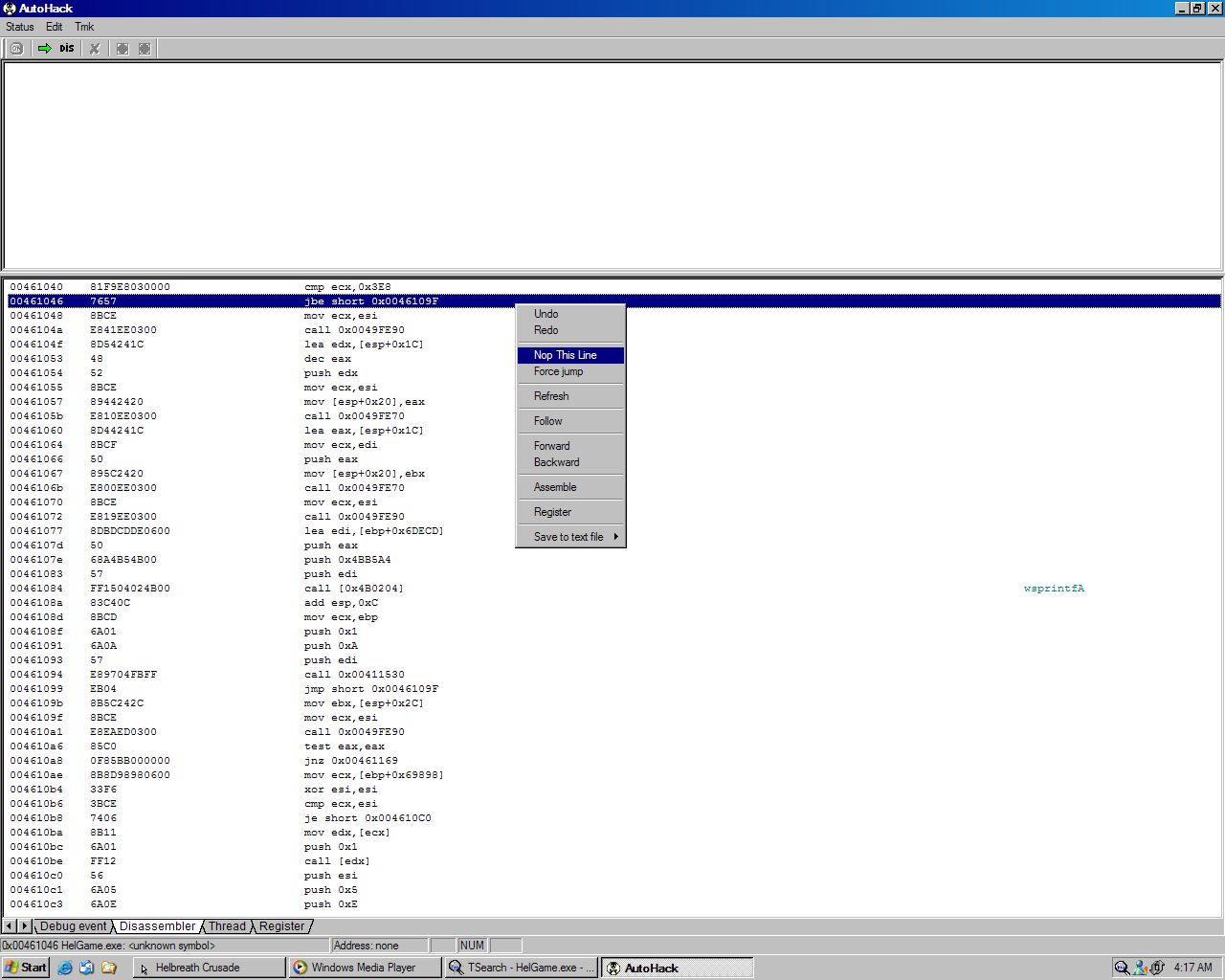1225x980 pixels.
Task: Open Internet Explorer from quick launch
Action: (65, 968)
